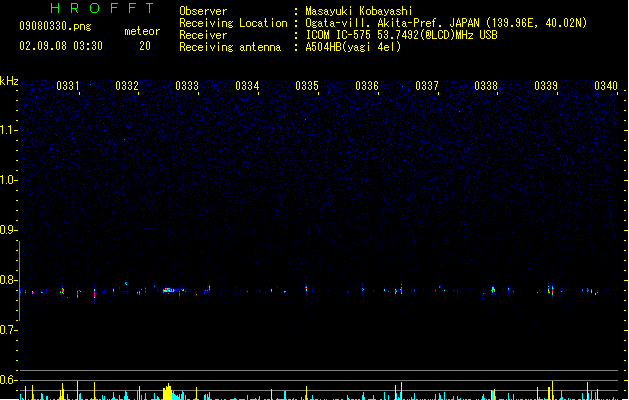Click the 0334 time marker
The width and height of the screenshot is (629, 400).
coord(247,86)
